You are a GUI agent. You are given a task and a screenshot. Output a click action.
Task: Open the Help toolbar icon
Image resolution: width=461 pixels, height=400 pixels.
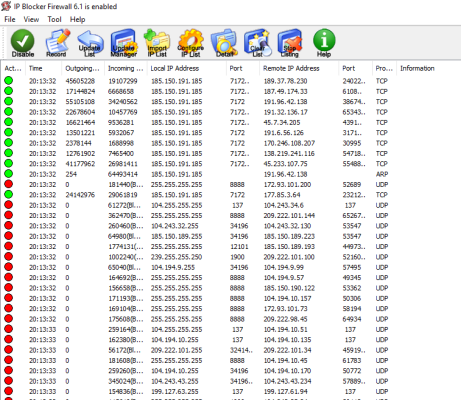pos(324,43)
